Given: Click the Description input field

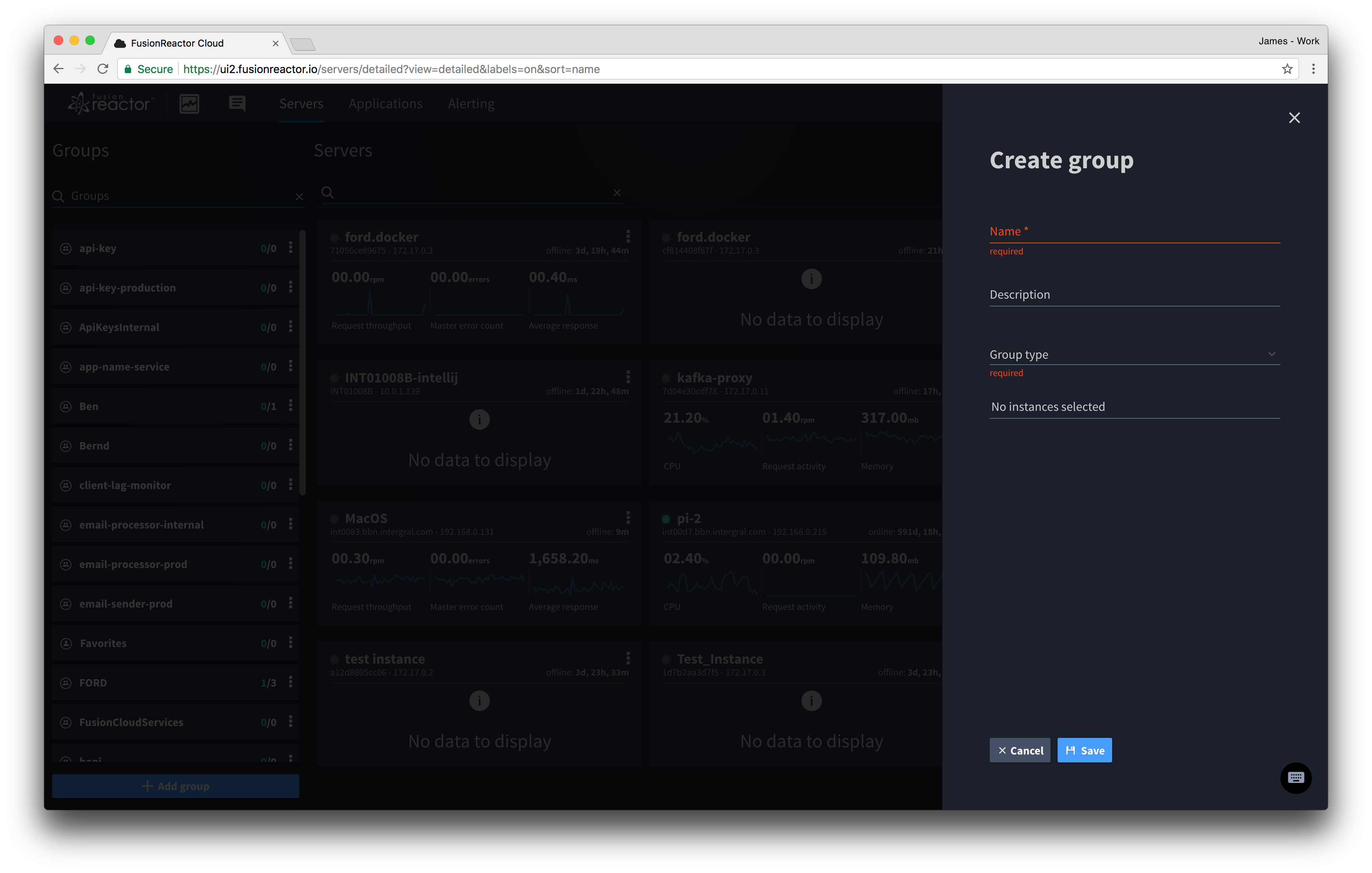Looking at the screenshot, I should tap(1134, 295).
